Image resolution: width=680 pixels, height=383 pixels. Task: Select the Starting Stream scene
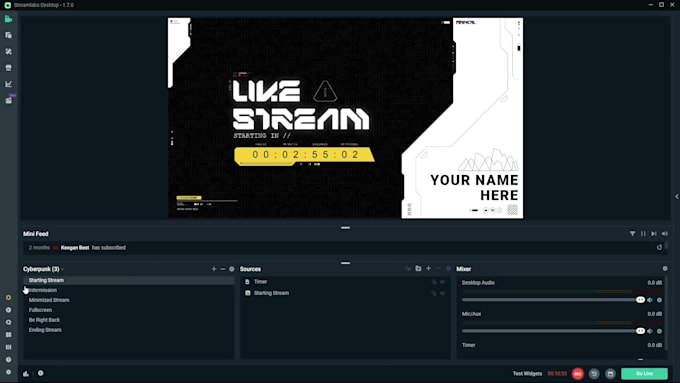click(129, 280)
